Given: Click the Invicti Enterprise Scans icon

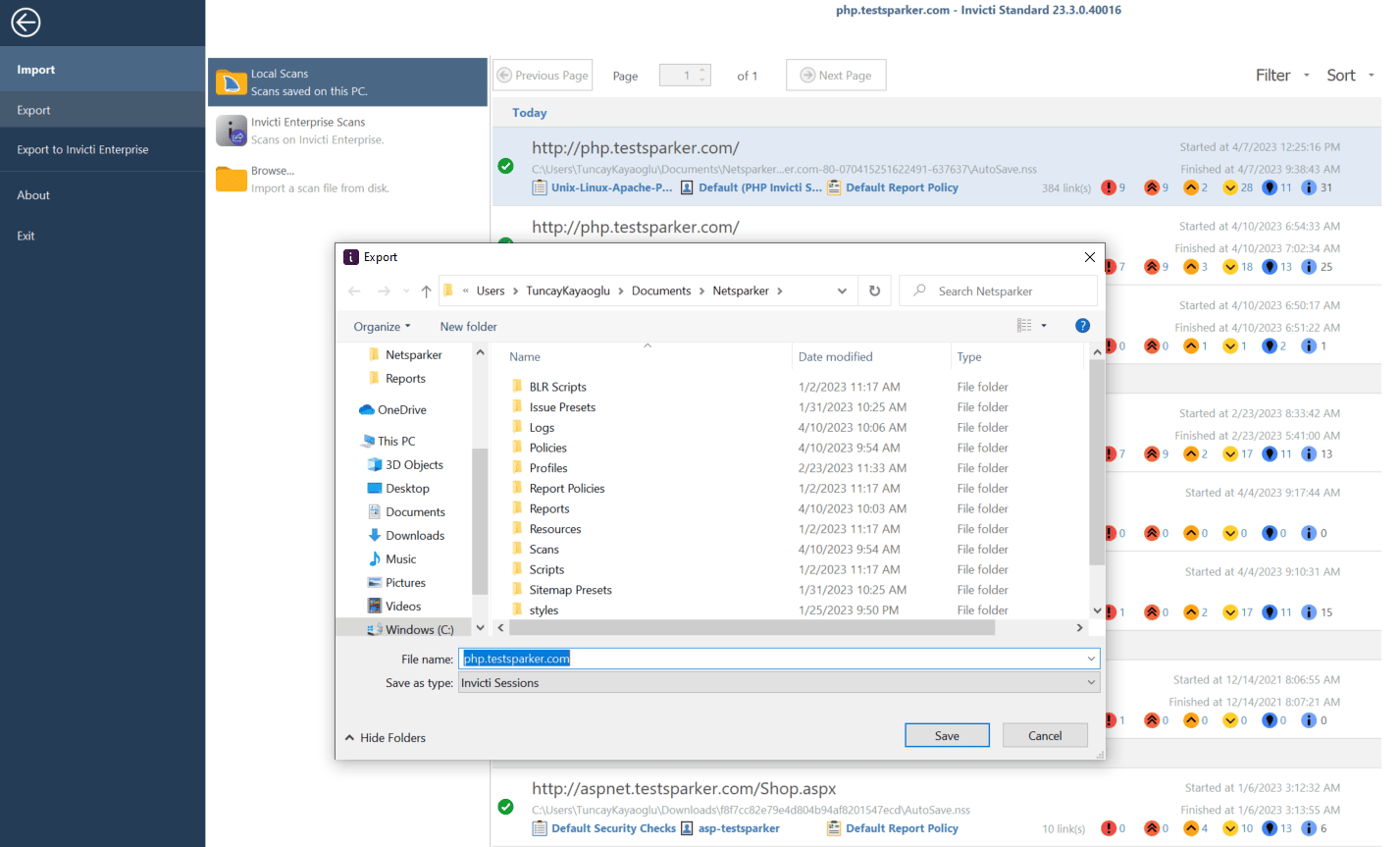Looking at the screenshot, I should pyautogui.click(x=231, y=129).
